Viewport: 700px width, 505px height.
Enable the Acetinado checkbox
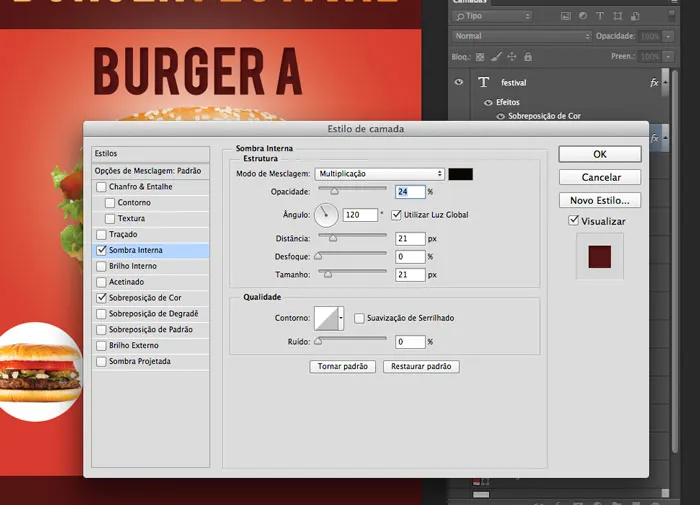(x=101, y=282)
